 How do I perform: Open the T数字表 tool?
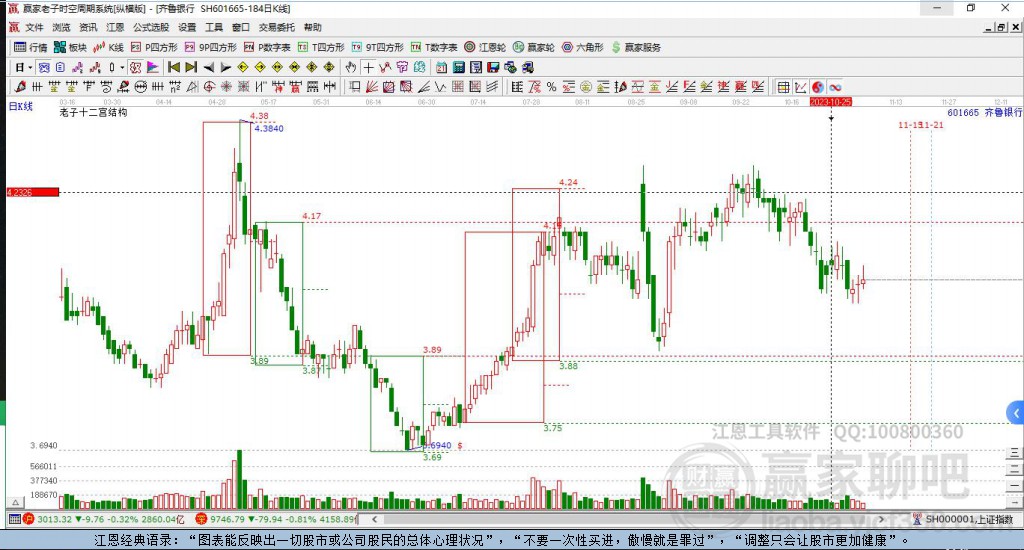(434, 47)
